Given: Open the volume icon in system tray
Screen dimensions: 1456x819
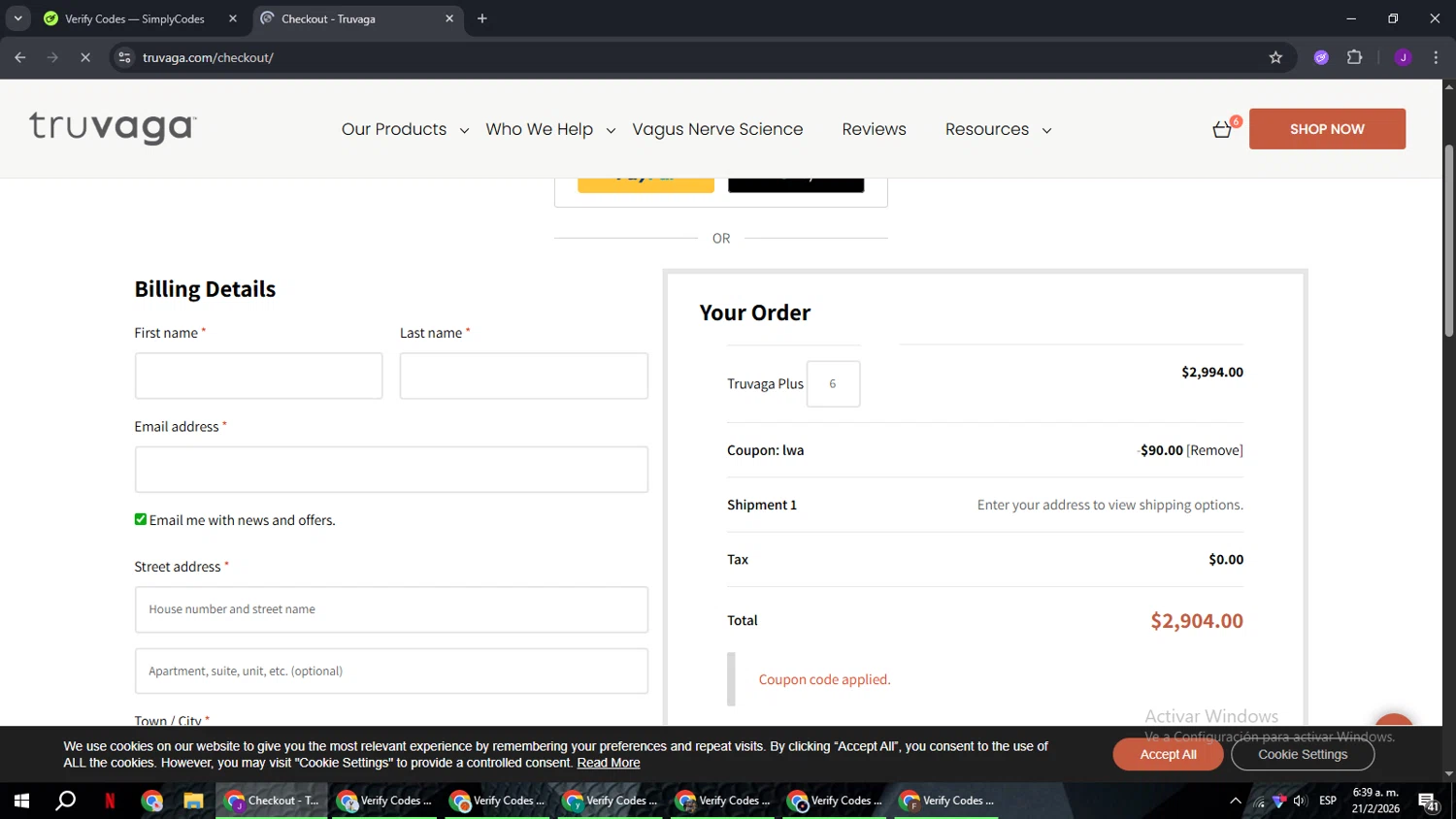Looking at the screenshot, I should [1300, 801].
